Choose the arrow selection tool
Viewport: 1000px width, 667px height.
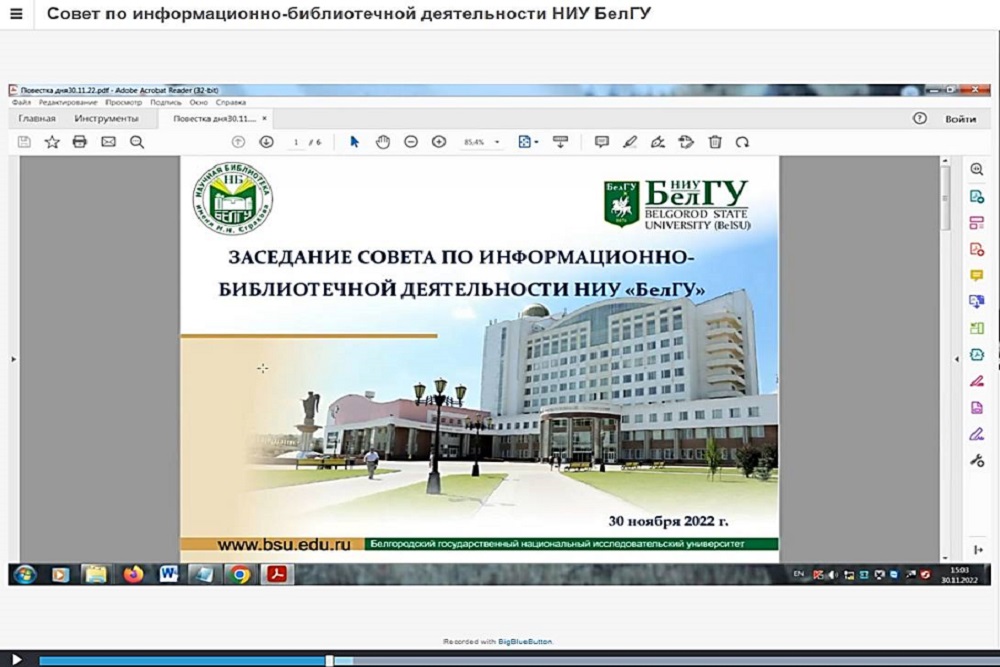(354, 142)
